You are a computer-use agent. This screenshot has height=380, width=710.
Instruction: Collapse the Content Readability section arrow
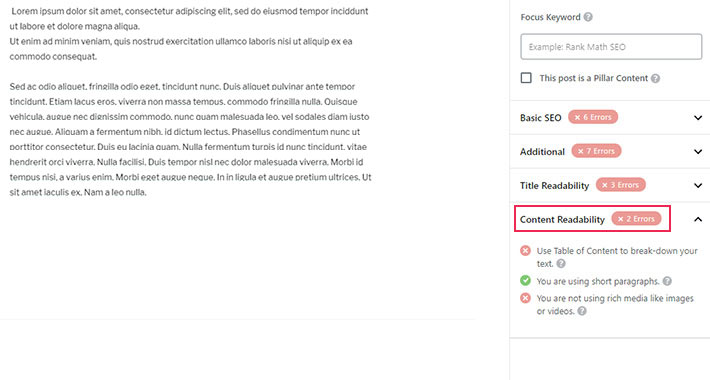(x=698, y=220)
